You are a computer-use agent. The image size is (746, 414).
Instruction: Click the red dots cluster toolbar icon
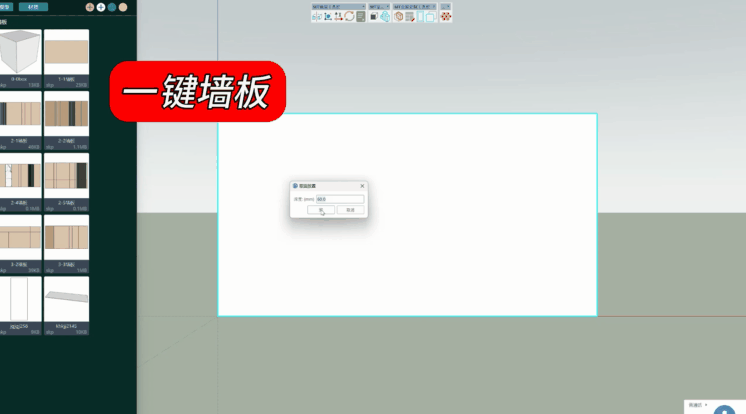(x=446, y=17)
